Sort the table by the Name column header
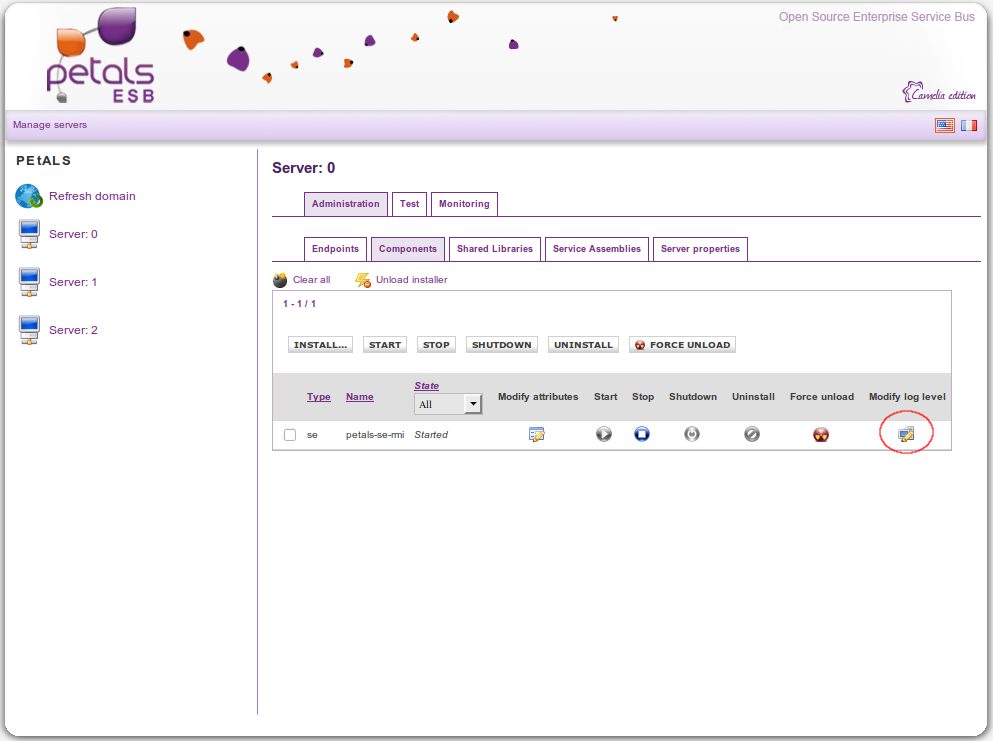The width and height of the screenshot is (993, 741). coord(359,397)
